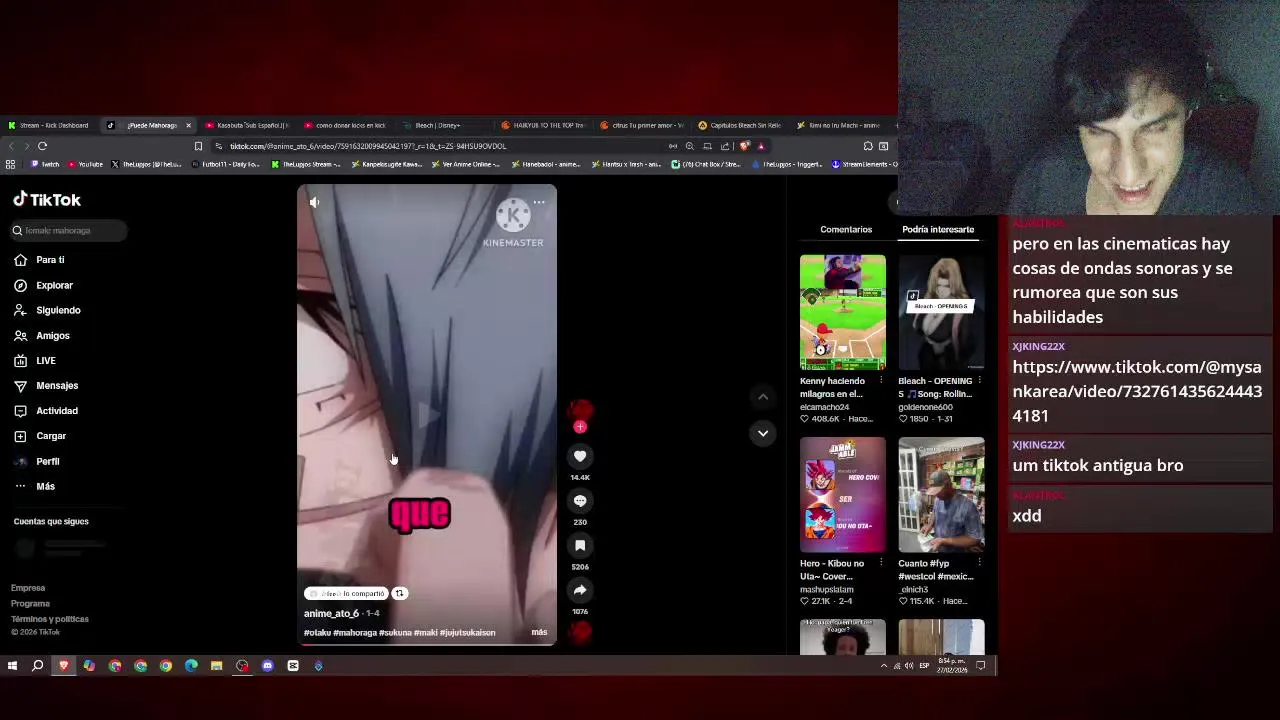The image size is (1280, 720).
Task: Bookmark the video showing 5206 saves
Action: pos(580,545)
